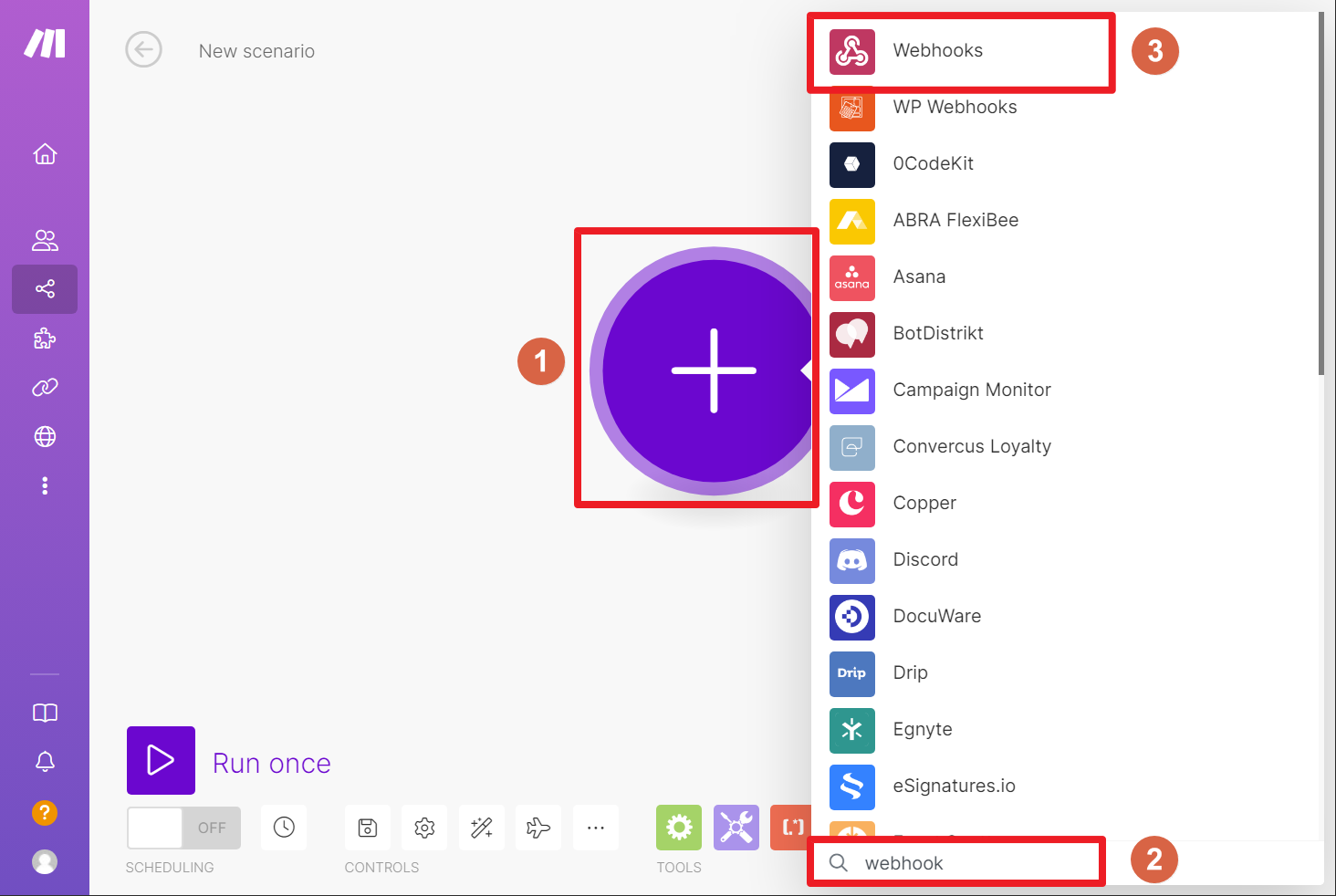1336x896 pixels.
Task: Click the explain flow airplane icon
Action: 538,828
